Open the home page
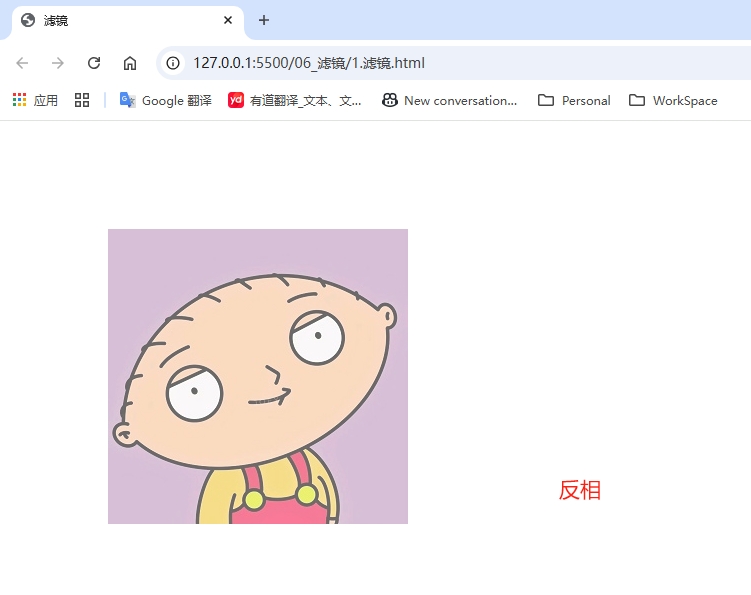The width and height of the screenshot is (751, 595). tap(130, 63)
